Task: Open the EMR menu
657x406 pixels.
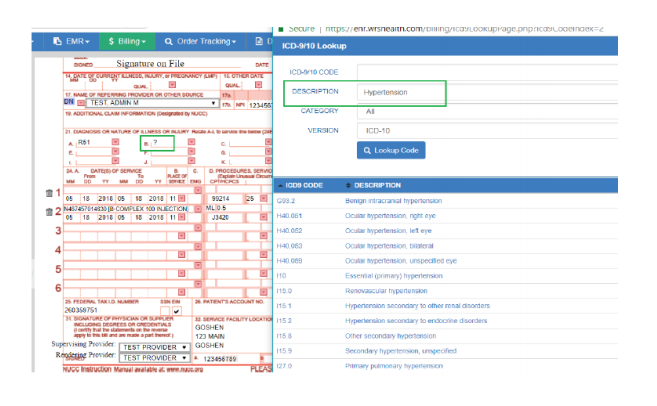Action: (x=70, y=41)
